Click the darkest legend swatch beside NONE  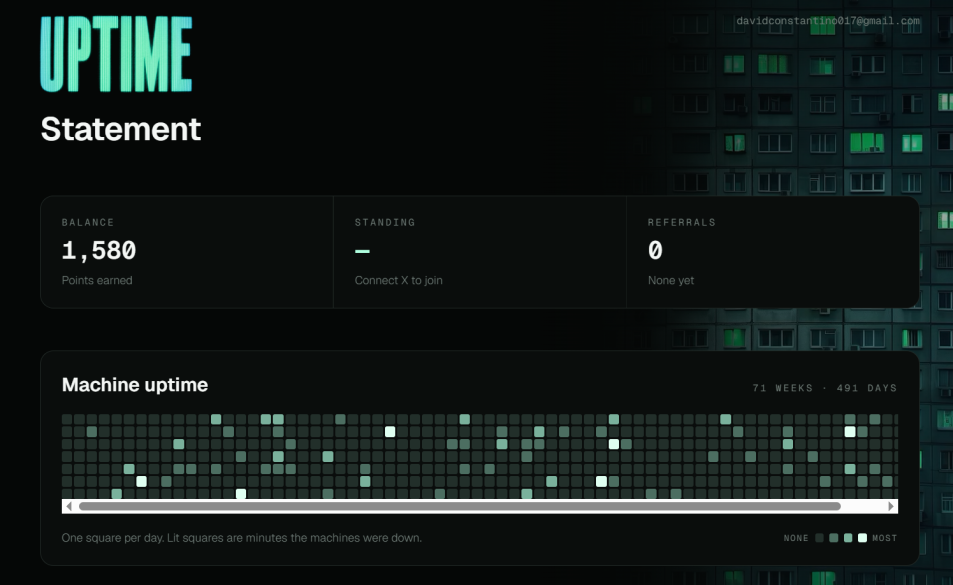(819, 538)
